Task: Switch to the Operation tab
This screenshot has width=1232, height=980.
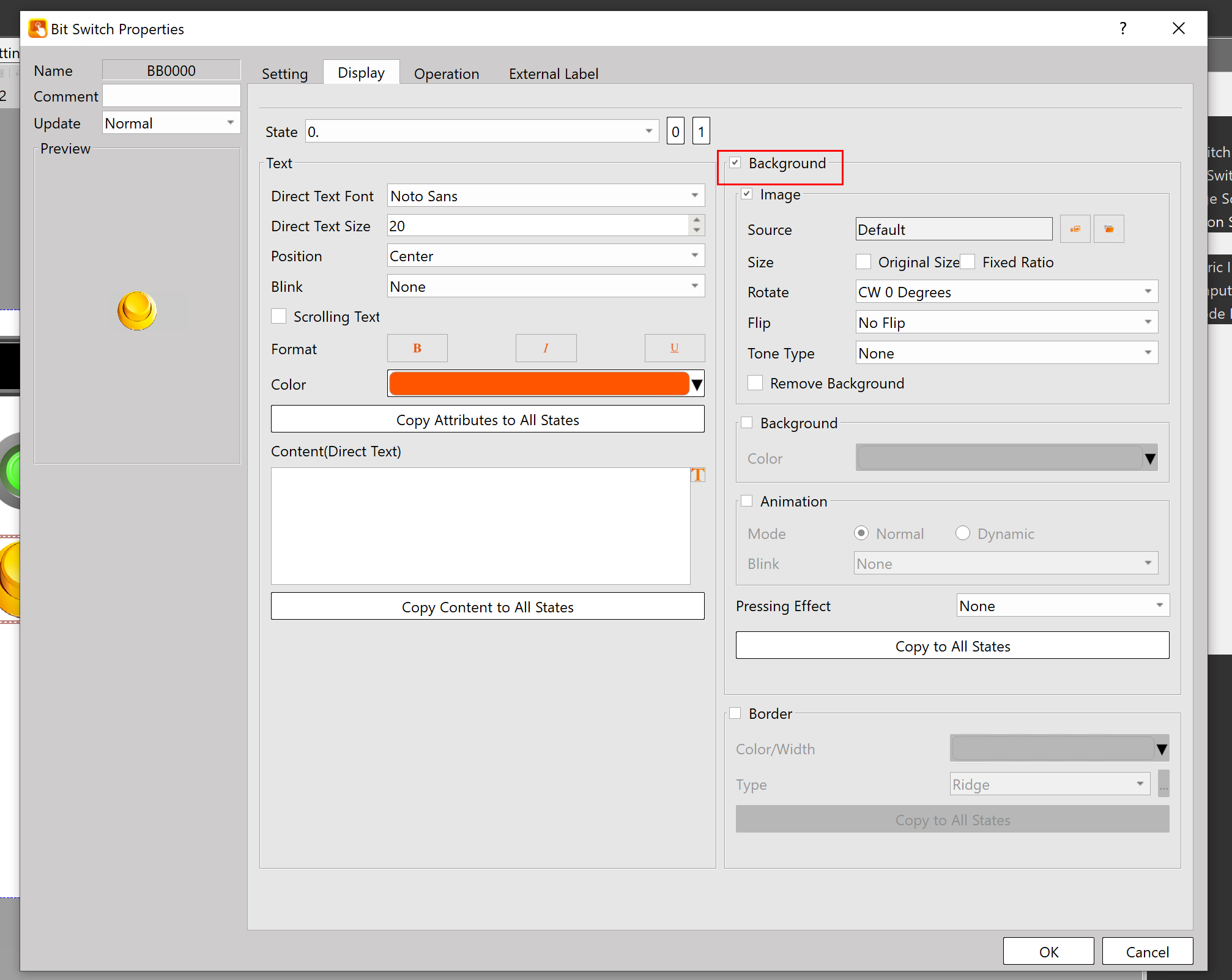Action: coord(447,73)
